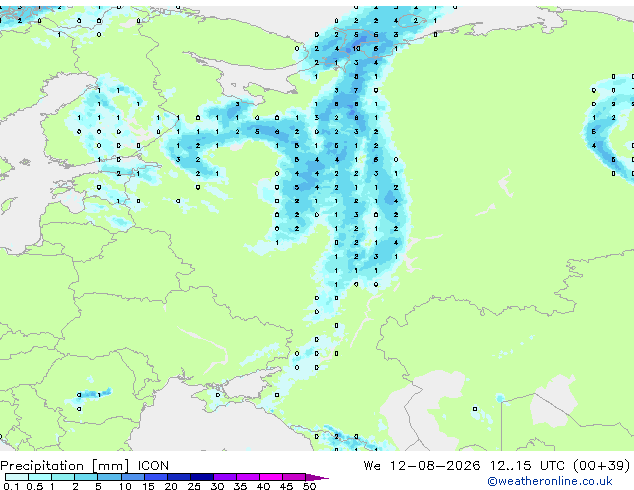634x490 pixels.
Task: Open the weatheronline.co.uk copyright link
Action: click(x=549, y=481)
